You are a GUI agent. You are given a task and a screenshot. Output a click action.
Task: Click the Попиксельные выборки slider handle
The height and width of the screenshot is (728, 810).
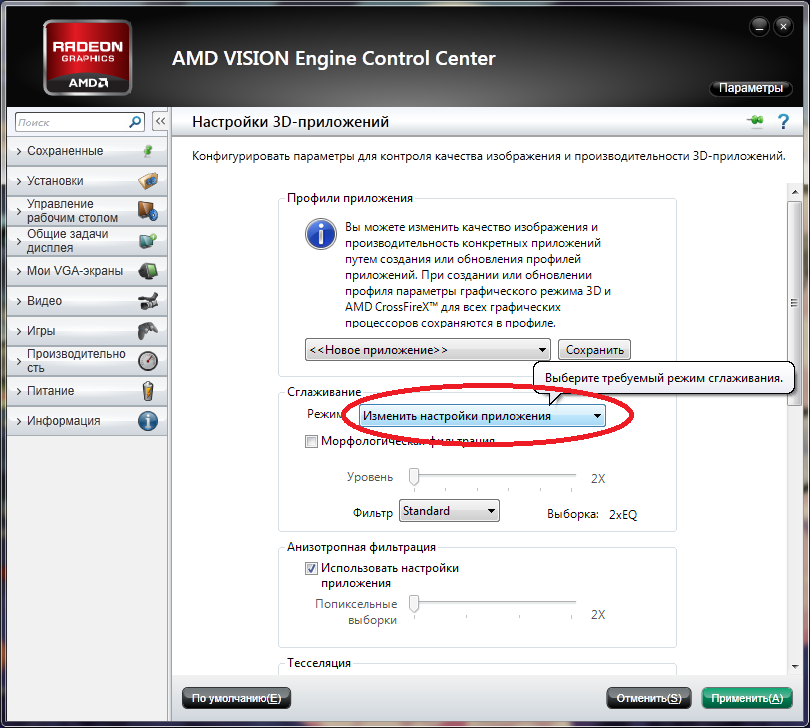tap(414, 604)
